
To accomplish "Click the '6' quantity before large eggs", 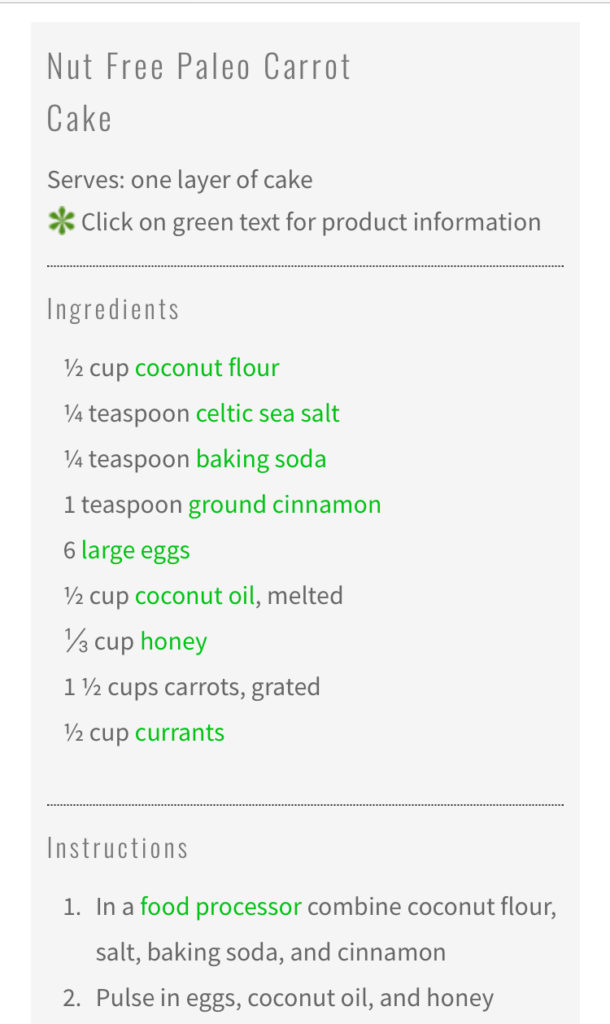I will click(x=69, y=550).
